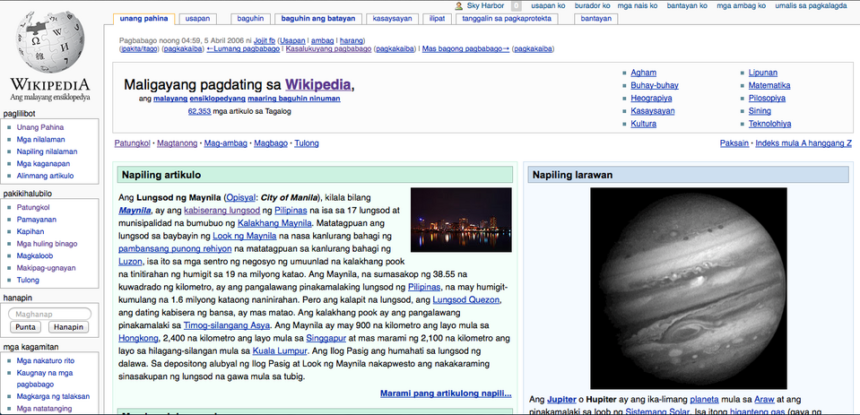The image size is (860, 415).
Task: Open the Manila skyline night thumbnail
Action: pyautogui.click(x=461, y=220)
